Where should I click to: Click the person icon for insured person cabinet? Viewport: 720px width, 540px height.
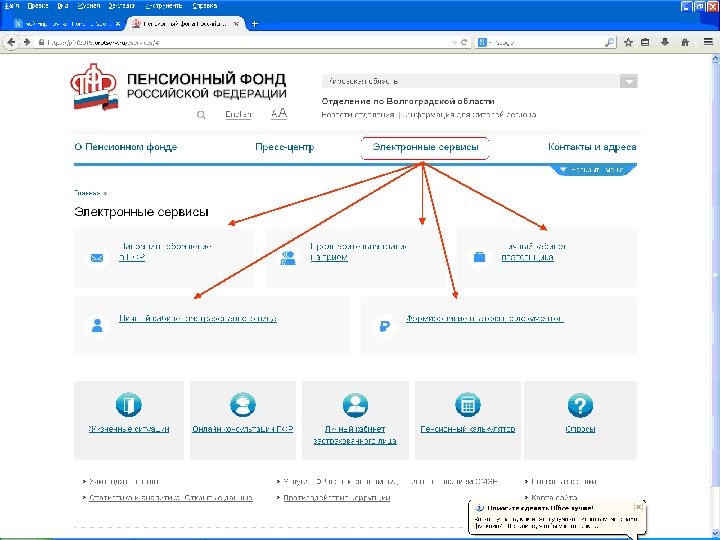coord(97,326)
